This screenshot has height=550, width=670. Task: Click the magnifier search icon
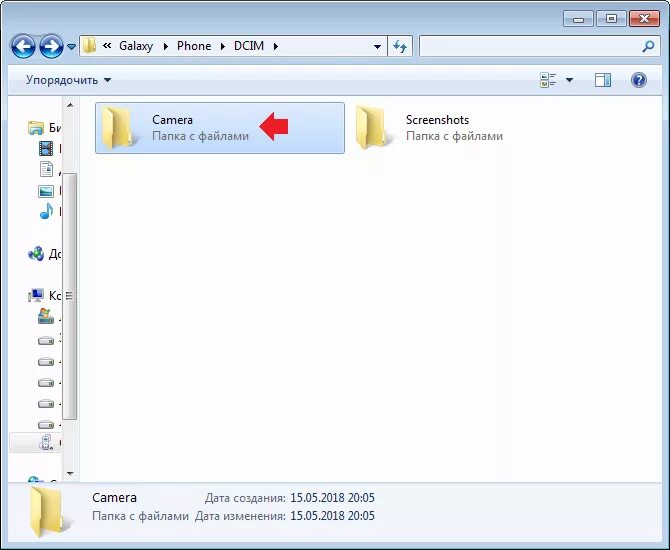coord(648,46)
